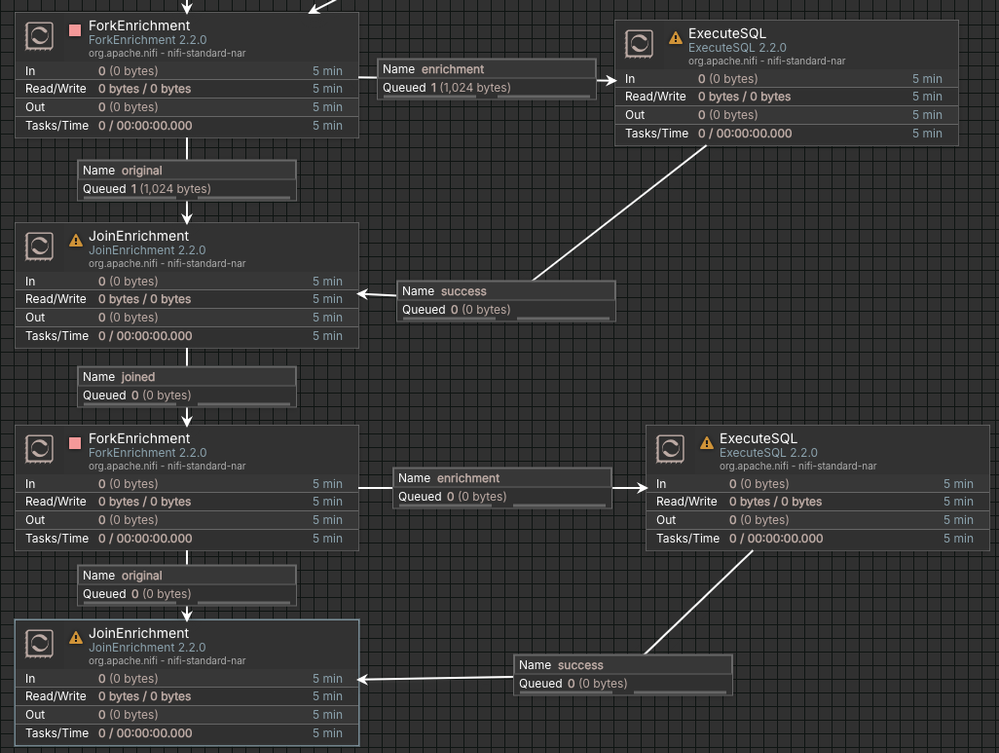Click the Tasks/Time row of lower ForkEnrichment
The image size is (999, 753).
click(x=187, y=538)
